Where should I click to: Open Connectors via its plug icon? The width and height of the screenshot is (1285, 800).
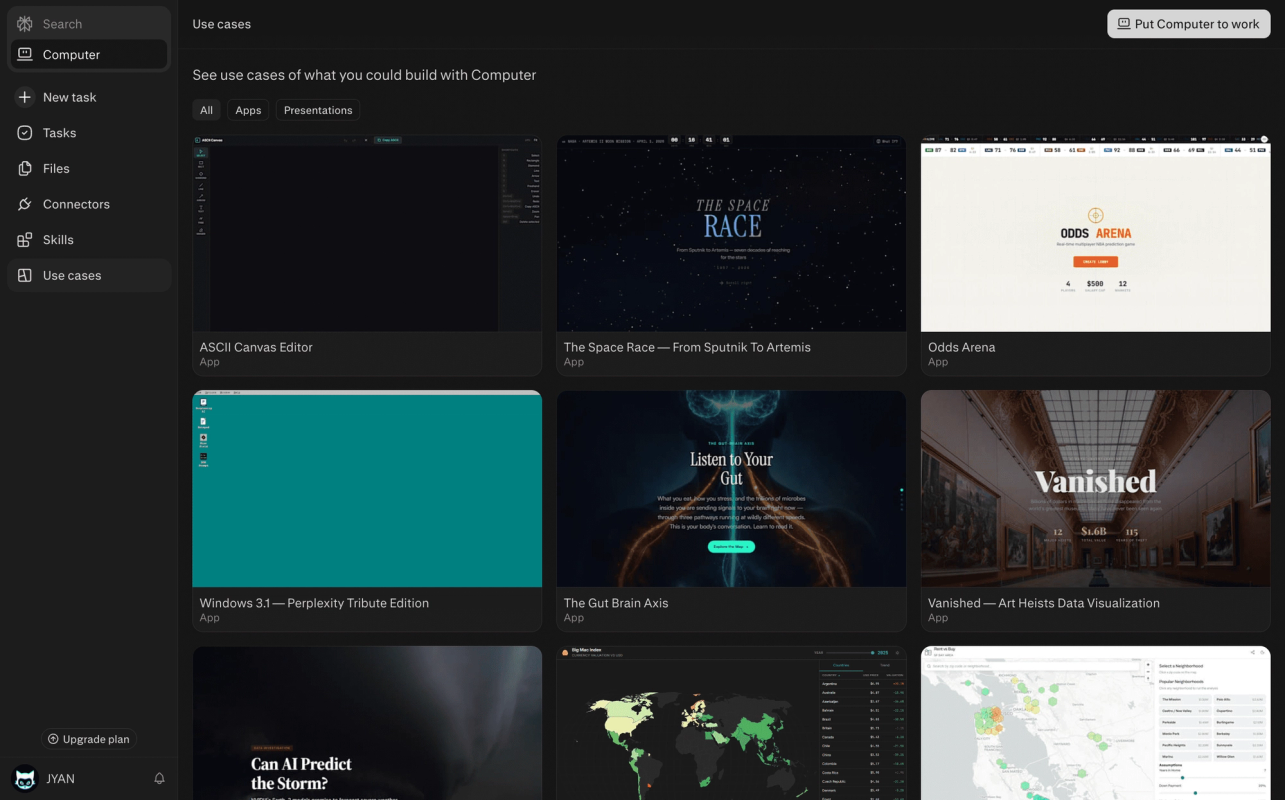click(x=25, y=204)
